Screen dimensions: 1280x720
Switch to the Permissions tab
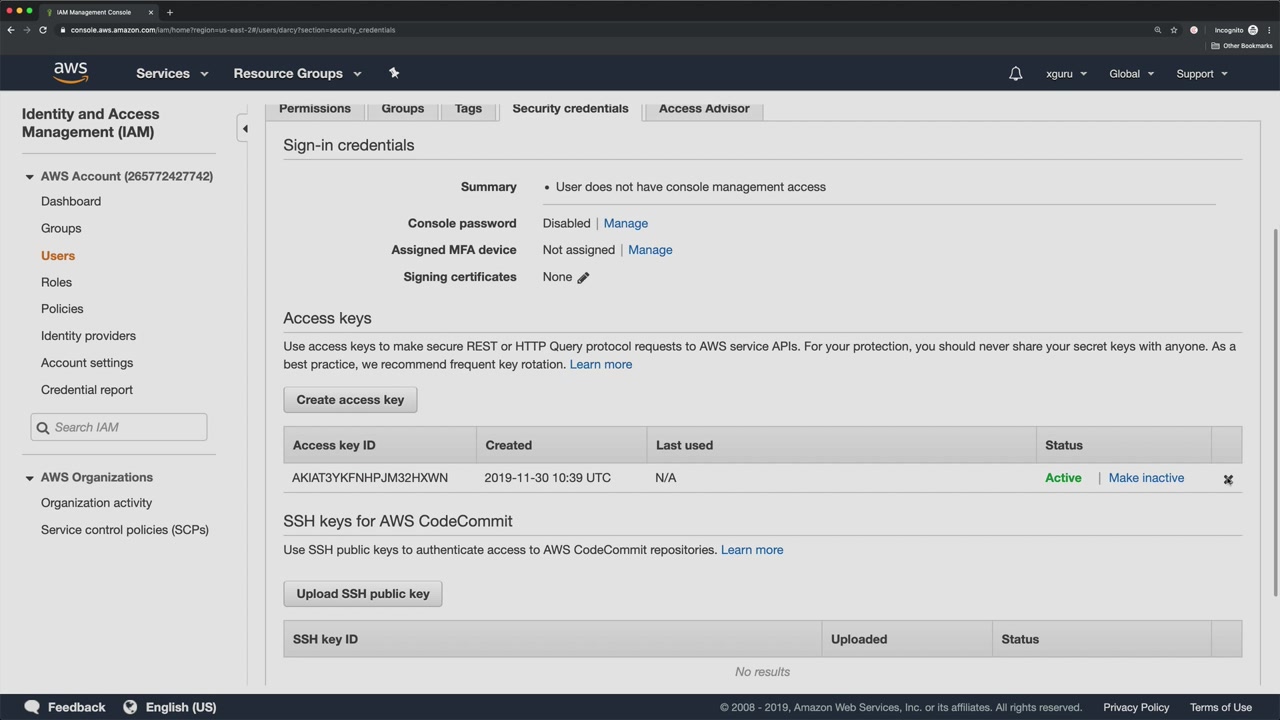coord(315,109)
